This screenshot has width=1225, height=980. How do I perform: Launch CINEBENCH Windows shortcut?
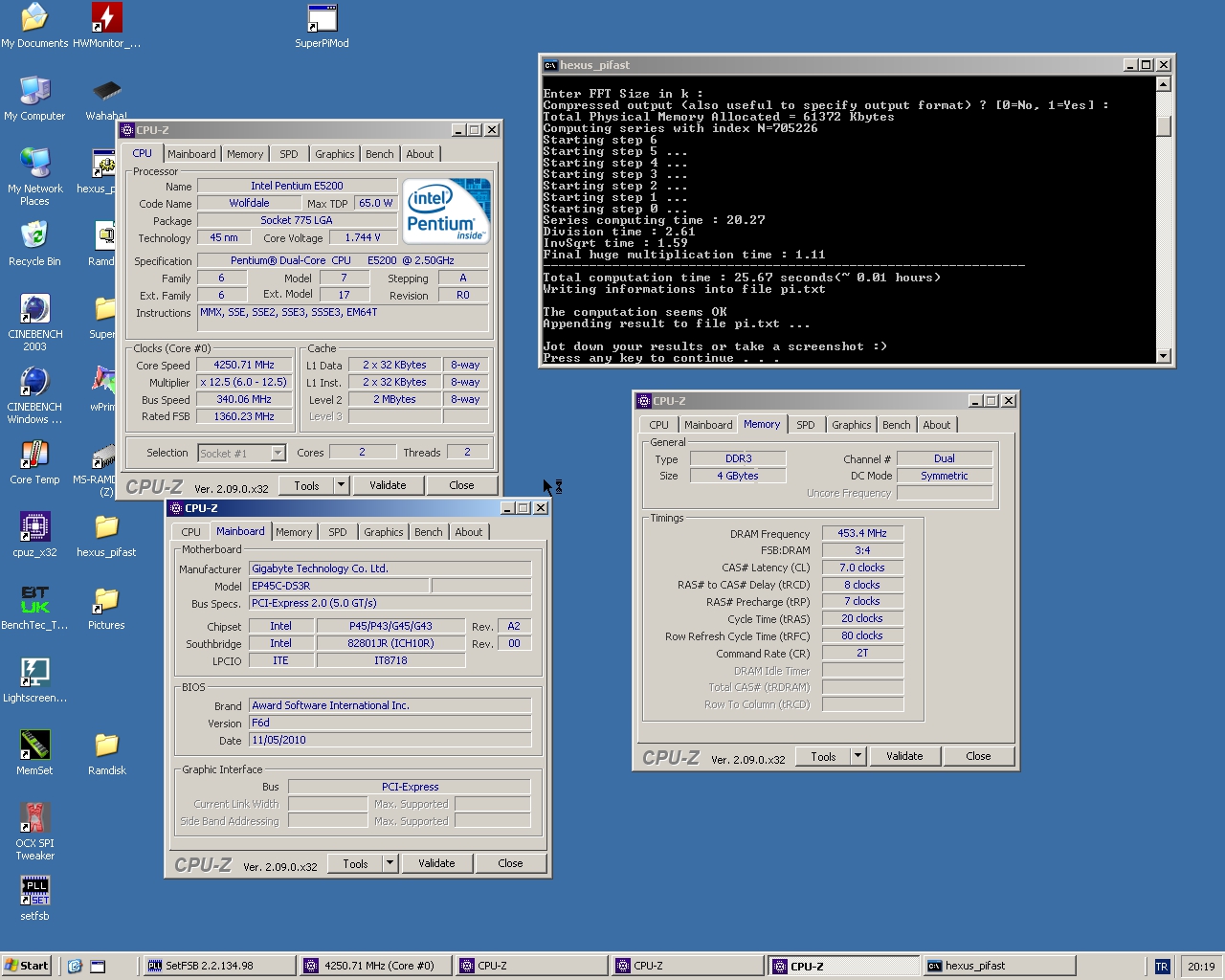34,395
